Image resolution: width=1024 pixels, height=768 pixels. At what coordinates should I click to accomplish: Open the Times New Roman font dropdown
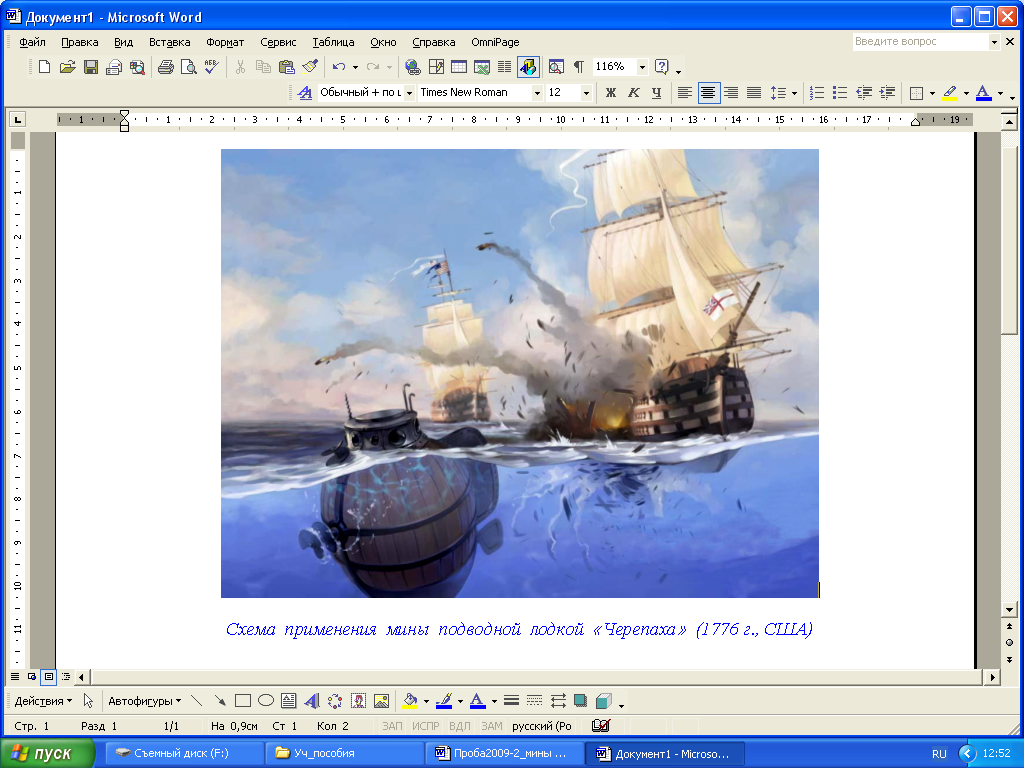coord(537,93)
